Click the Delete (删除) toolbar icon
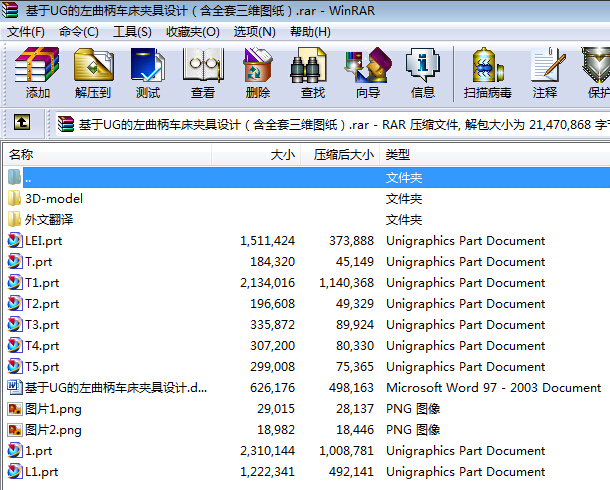Screen dimensions: 610x490 (258, 65)
